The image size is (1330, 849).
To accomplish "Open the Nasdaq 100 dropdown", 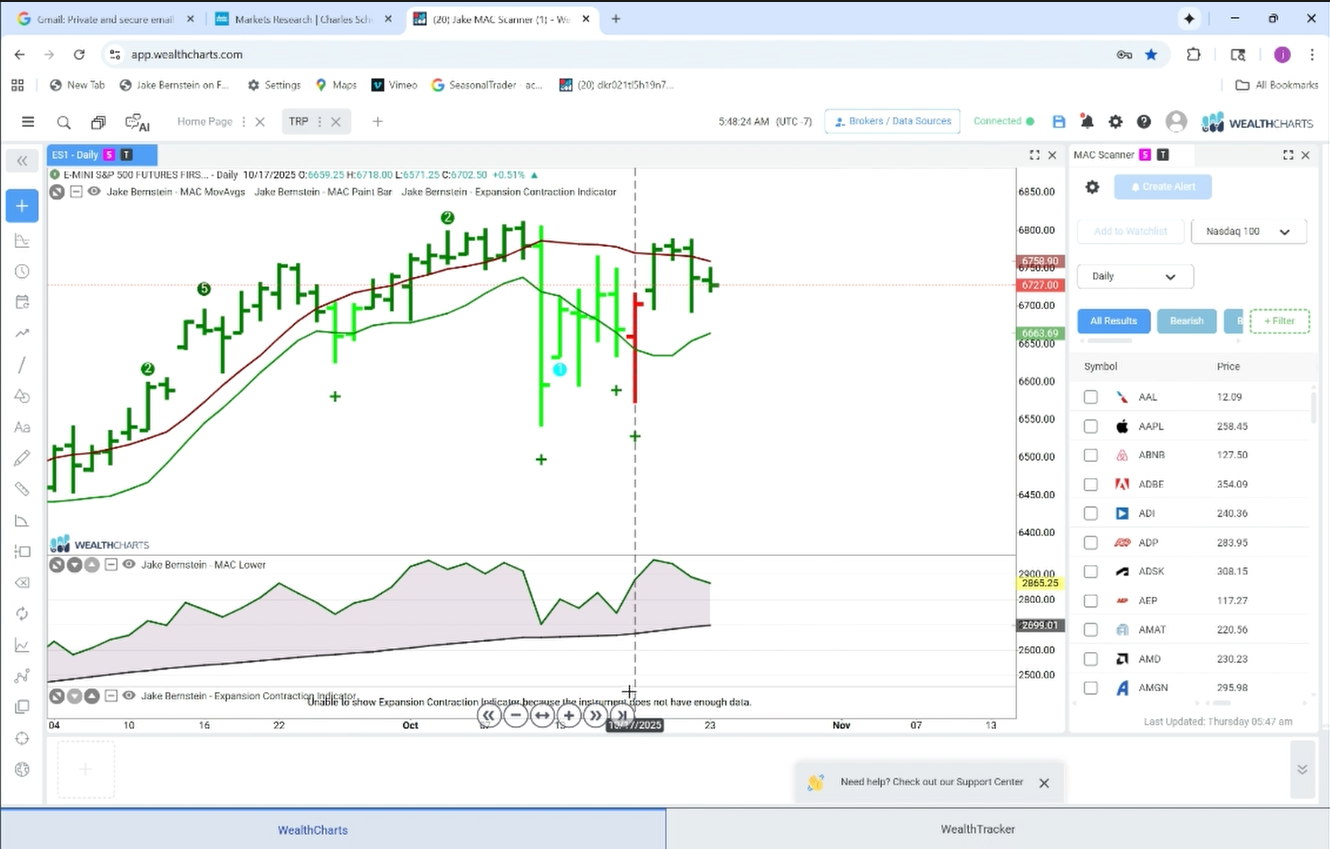I will pos(1249,231).
